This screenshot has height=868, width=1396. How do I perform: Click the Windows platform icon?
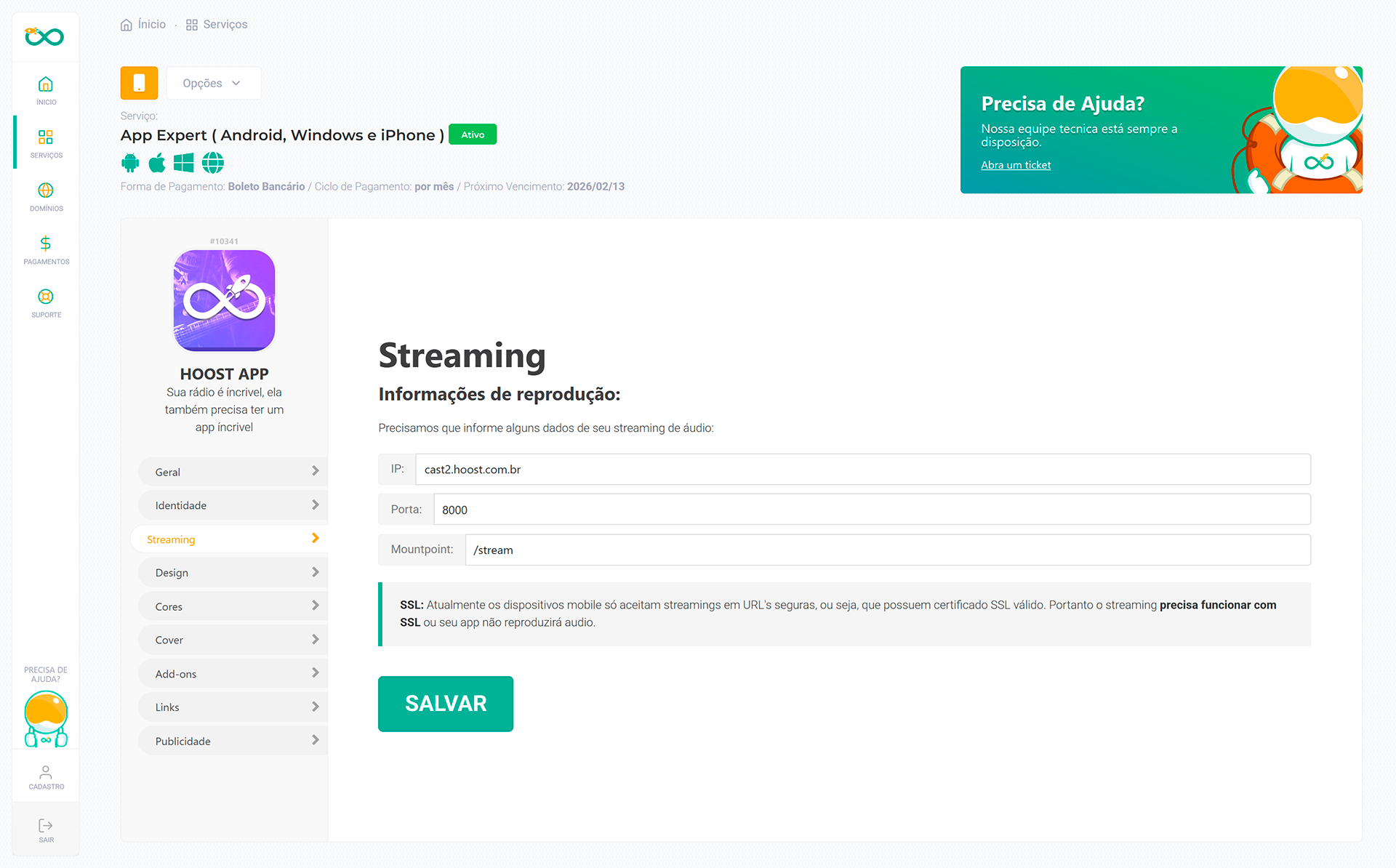coord(184,163)
